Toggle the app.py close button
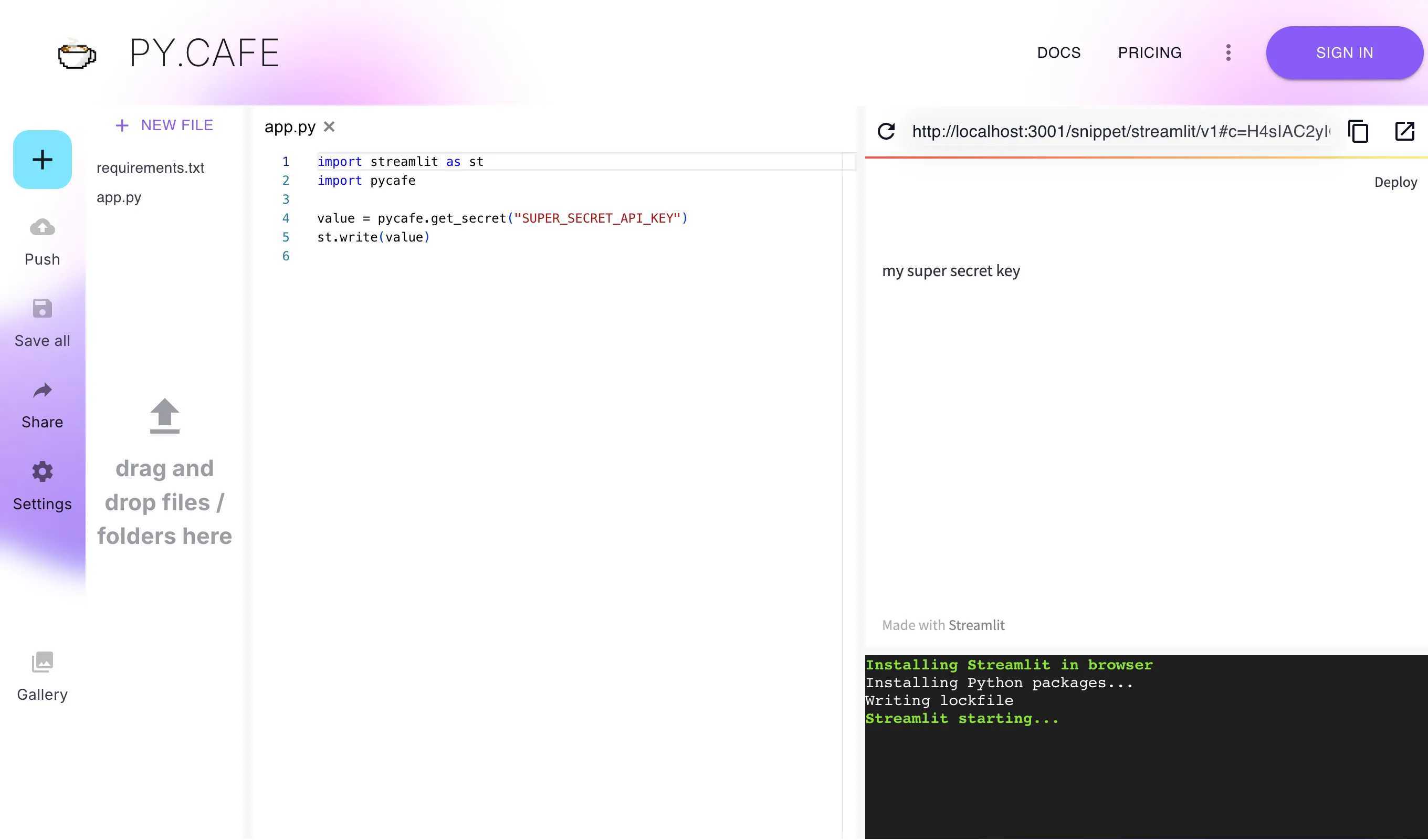The height and width of the screenshot is (840, 1428). 330,127
